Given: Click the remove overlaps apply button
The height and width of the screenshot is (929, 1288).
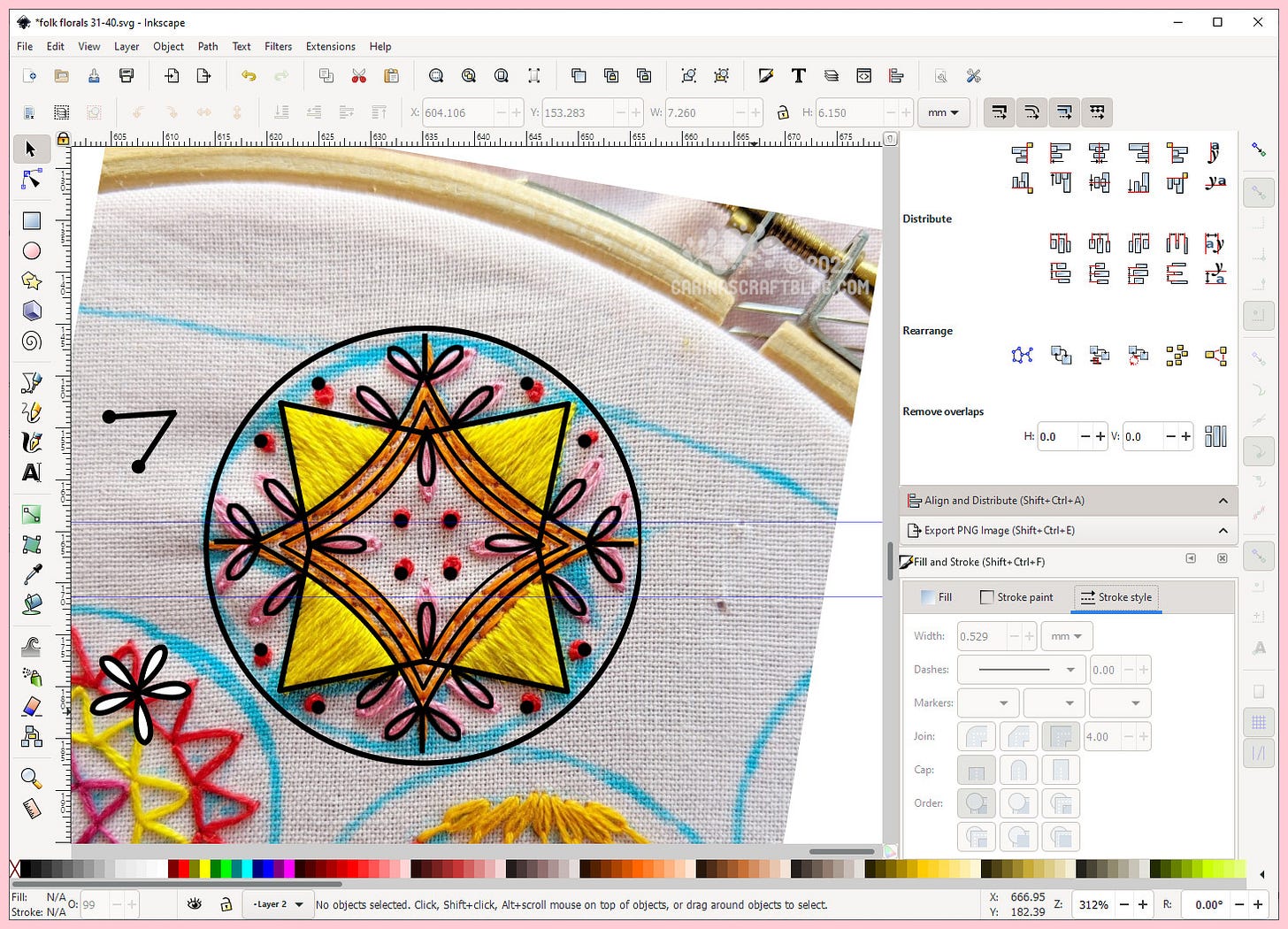Looking at the screenshot, I should click(x=1215, y=436).
